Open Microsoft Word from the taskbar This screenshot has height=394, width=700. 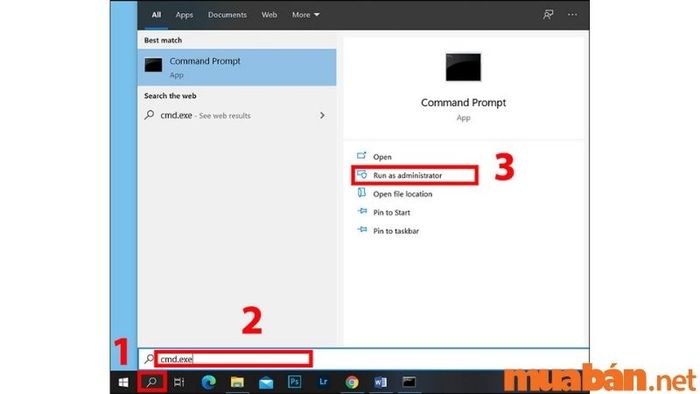[380, 382]
